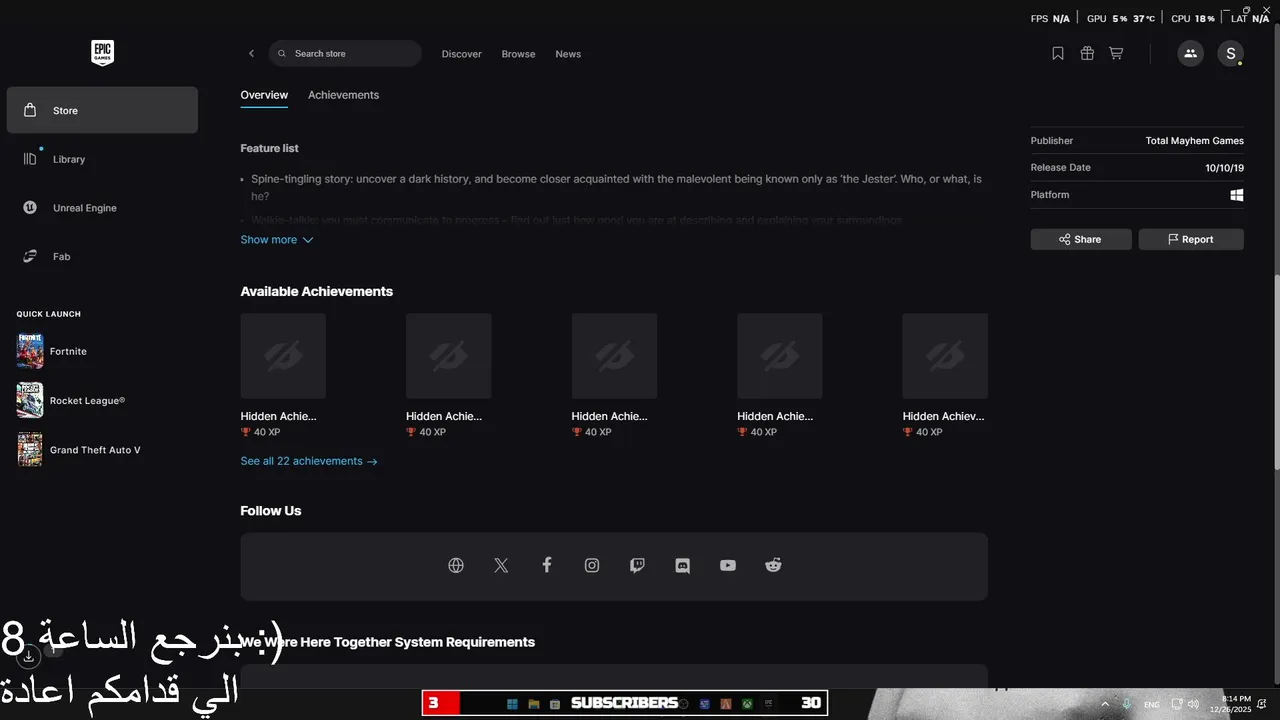Open Unreal Engine in the sidebar
The width and height of the screenshot is (1280, 720).
102,208
